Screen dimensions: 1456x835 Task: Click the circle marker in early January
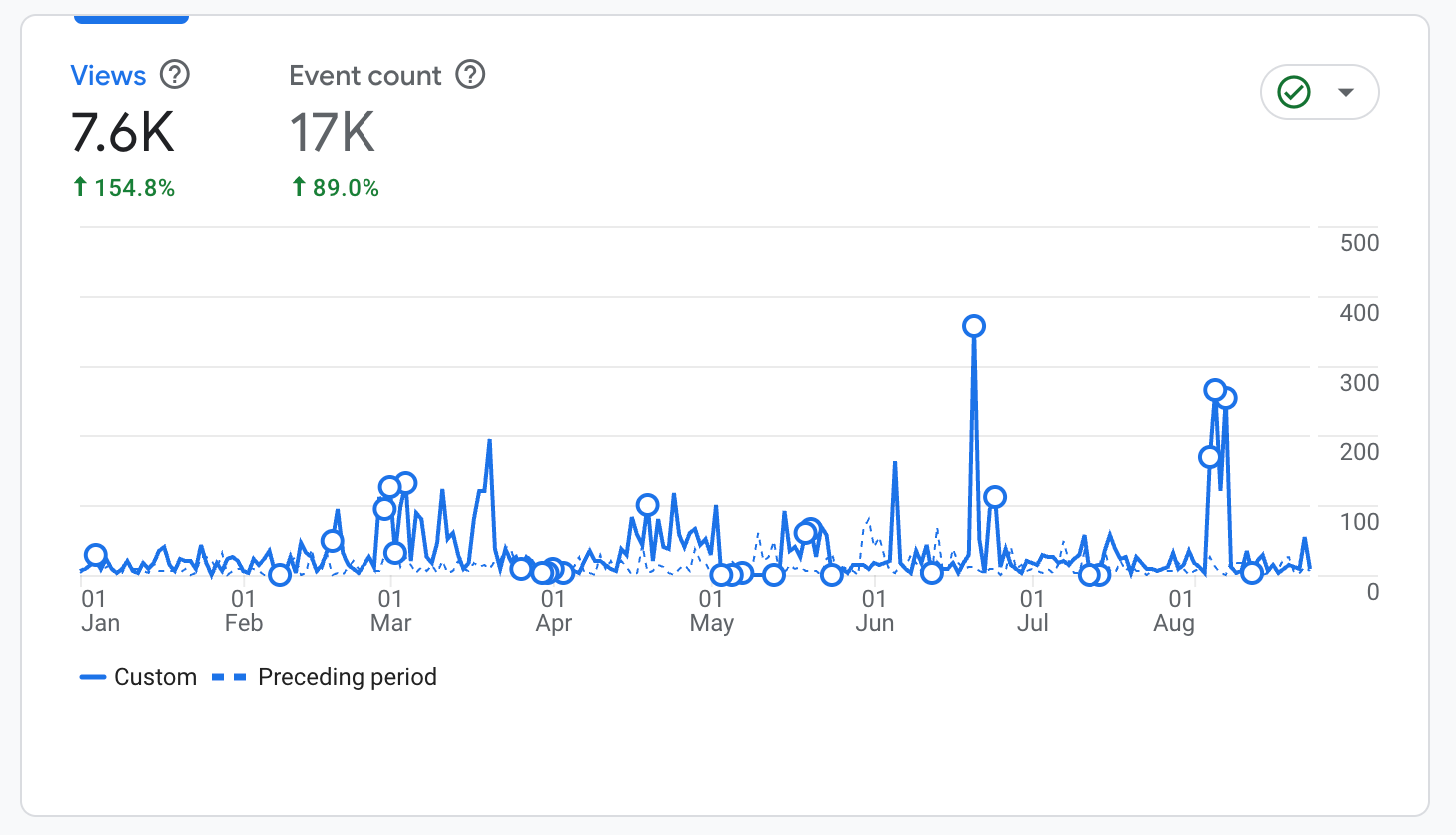coord(96,555)
